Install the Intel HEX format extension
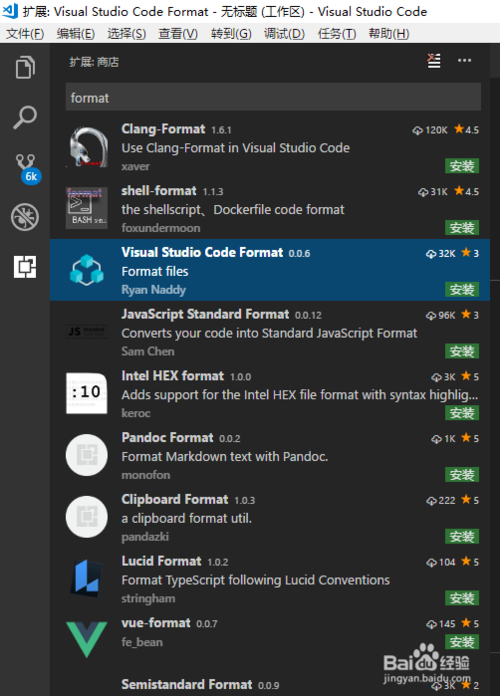The height and width of the screenshot is (696, 500). tap(462, 413)
